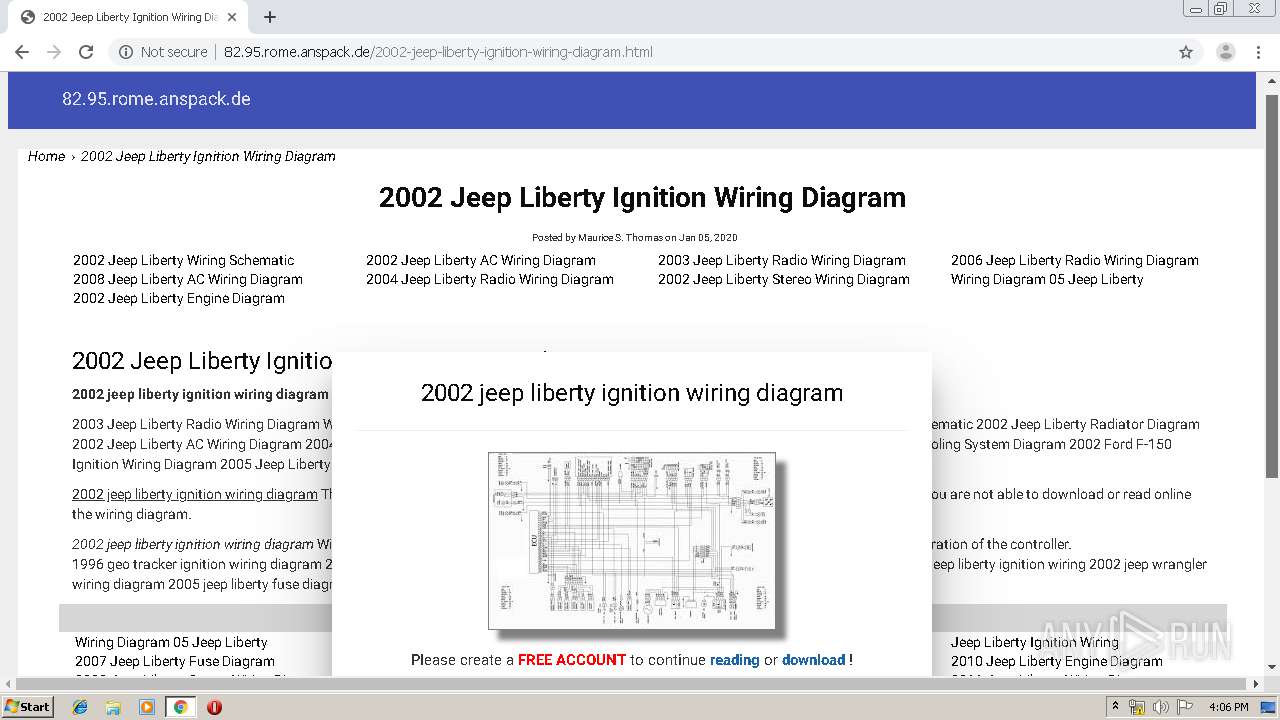Close the 2002 Jeep Liberty tab
The image size is (1280, 720).
(x=232, y=17)
